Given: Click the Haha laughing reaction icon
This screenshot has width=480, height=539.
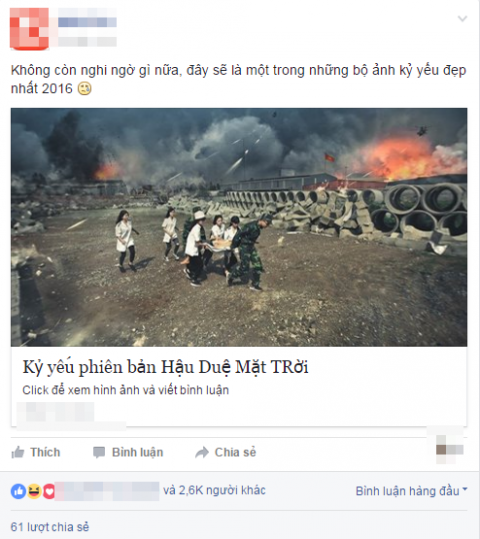Looking at the screenshot, I should click(34, 491).
